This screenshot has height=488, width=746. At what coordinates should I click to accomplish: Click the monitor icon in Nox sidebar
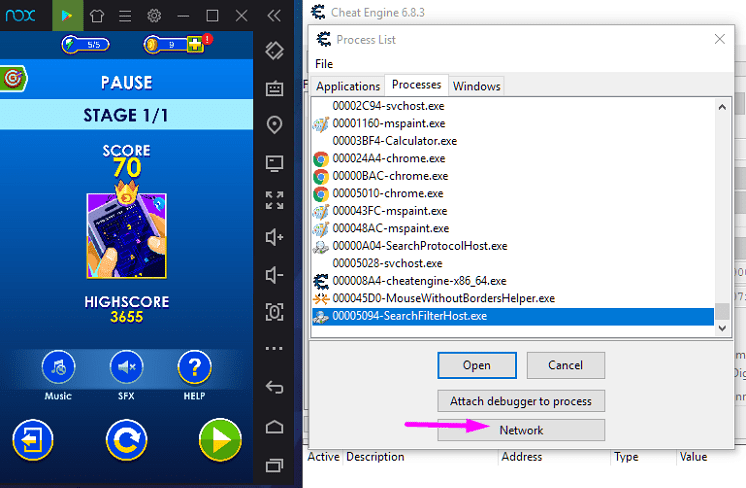275,163
